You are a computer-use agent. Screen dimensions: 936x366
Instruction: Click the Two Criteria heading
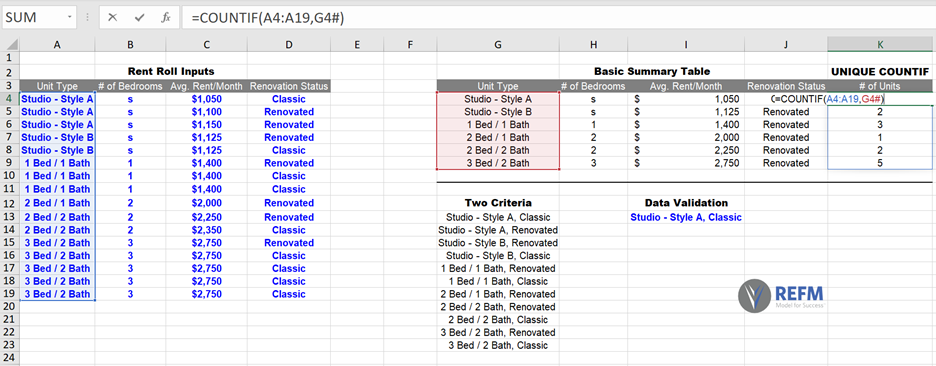[x=498, y=203]
